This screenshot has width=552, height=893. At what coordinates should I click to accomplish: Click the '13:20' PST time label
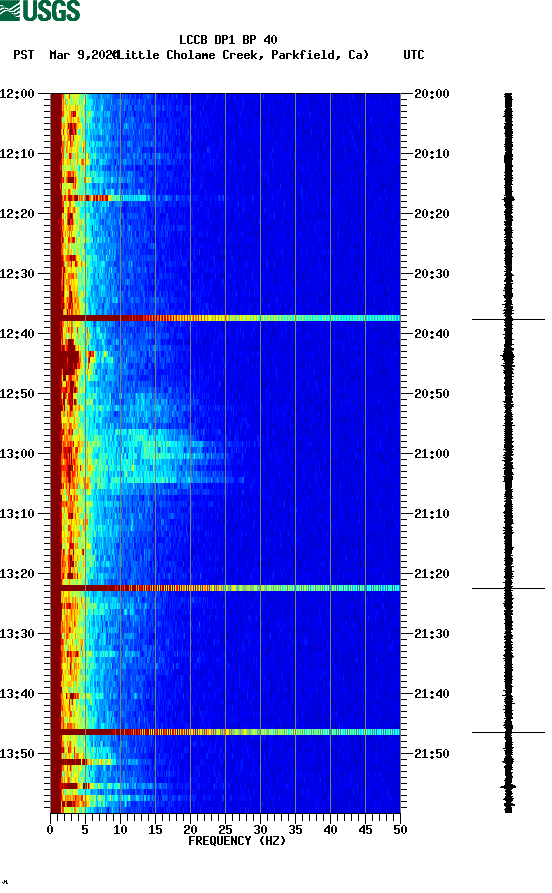pos(17,574)
